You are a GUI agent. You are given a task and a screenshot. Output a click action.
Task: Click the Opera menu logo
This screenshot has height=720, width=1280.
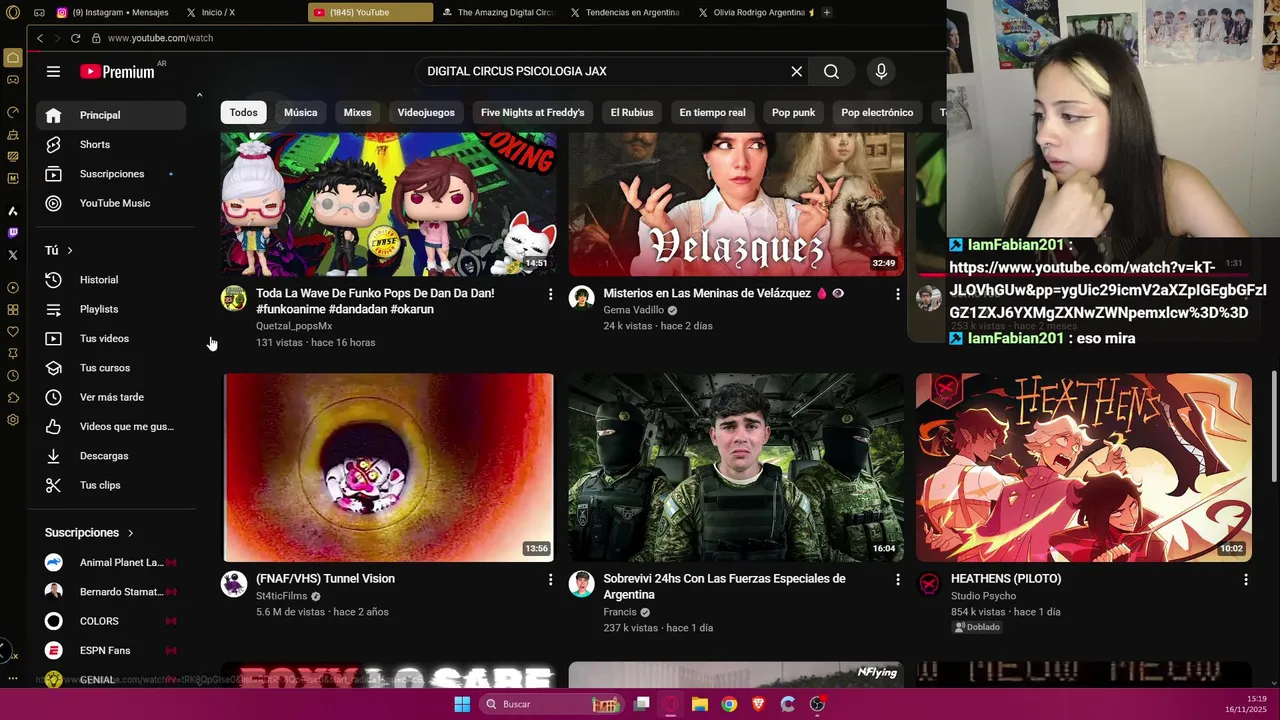point(13,13)
